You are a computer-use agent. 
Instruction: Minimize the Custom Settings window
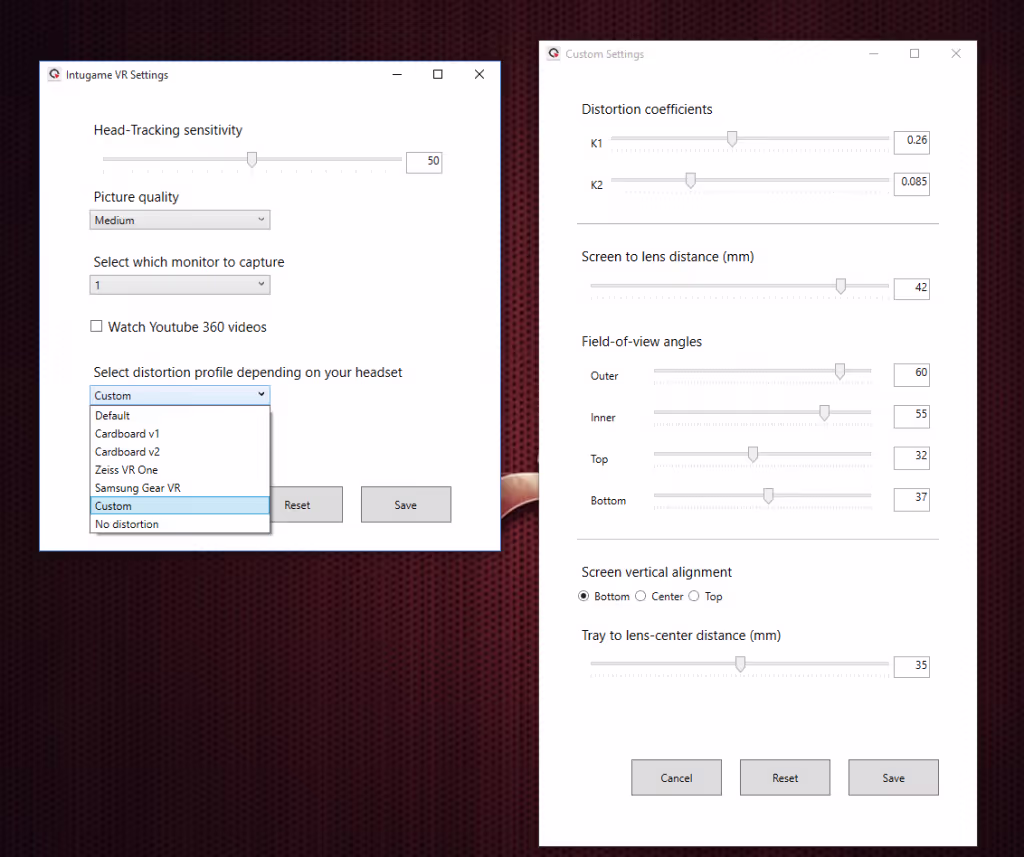(873, 54)
